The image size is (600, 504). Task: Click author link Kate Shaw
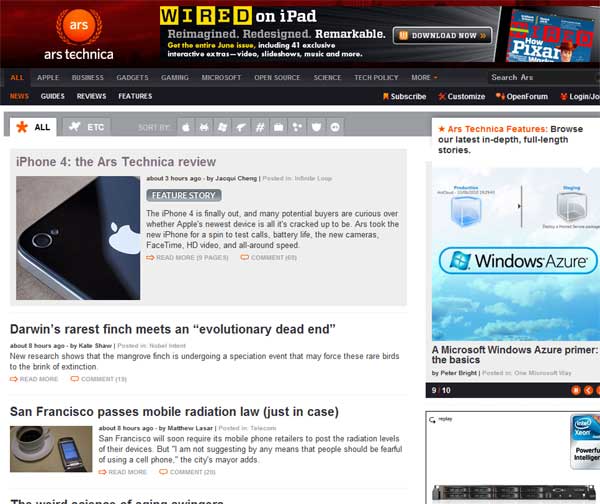click(x=95, y=346)
